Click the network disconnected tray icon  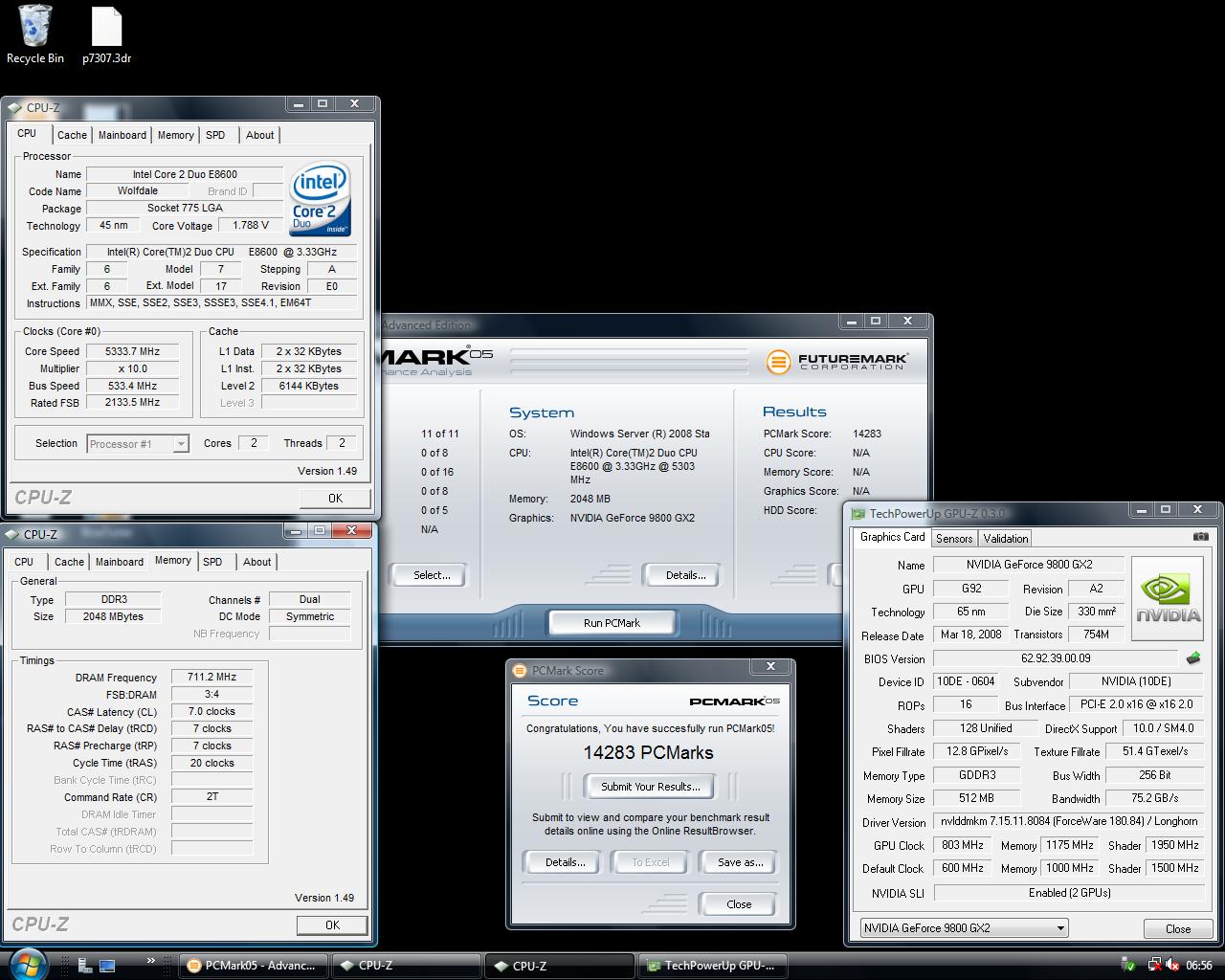point(1154,966)
